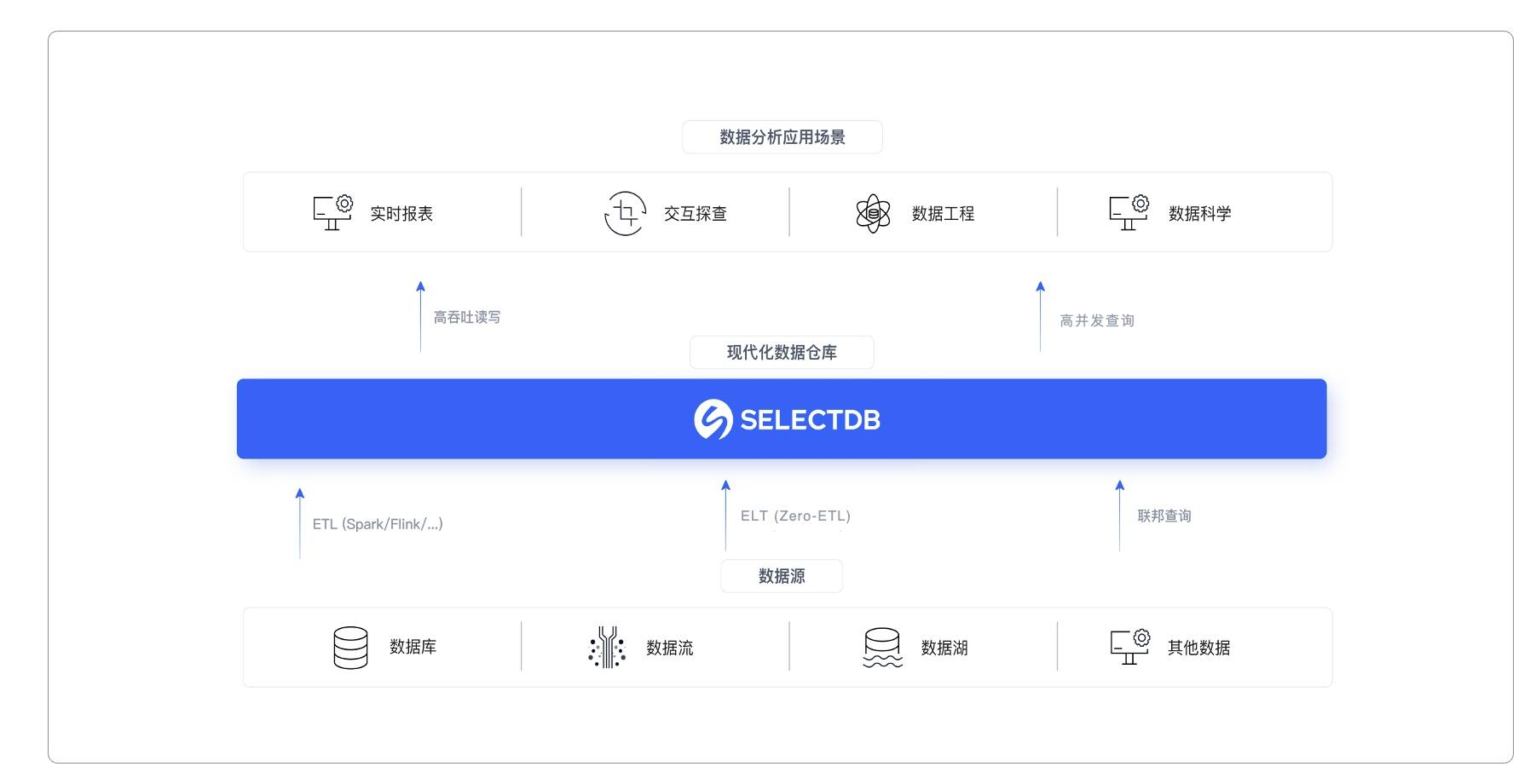Open the 数据科学 workstation icon
The height and width of the screenshot is (784, 1536).
(1127, 212)
